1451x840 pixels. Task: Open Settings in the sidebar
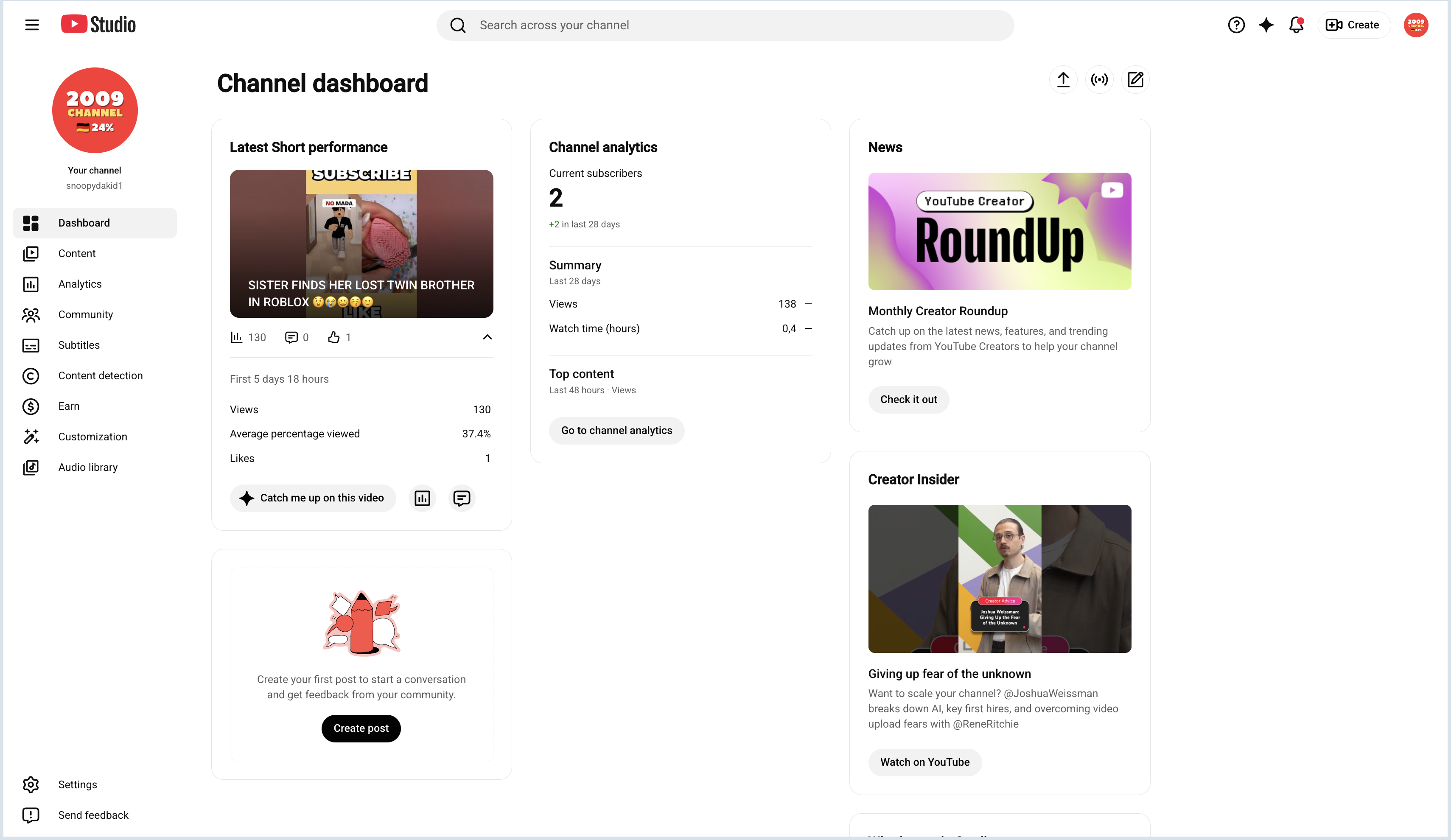tap(95, 784)
